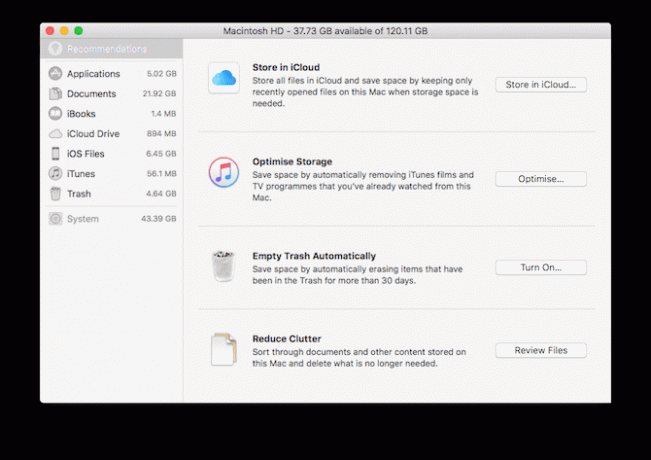Click the blue iCloud icon beside Store in iCloud

point(224,78)
